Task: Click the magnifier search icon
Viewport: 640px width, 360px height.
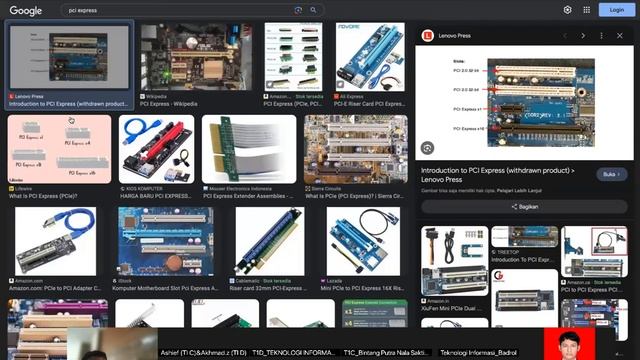Action: 313,10
